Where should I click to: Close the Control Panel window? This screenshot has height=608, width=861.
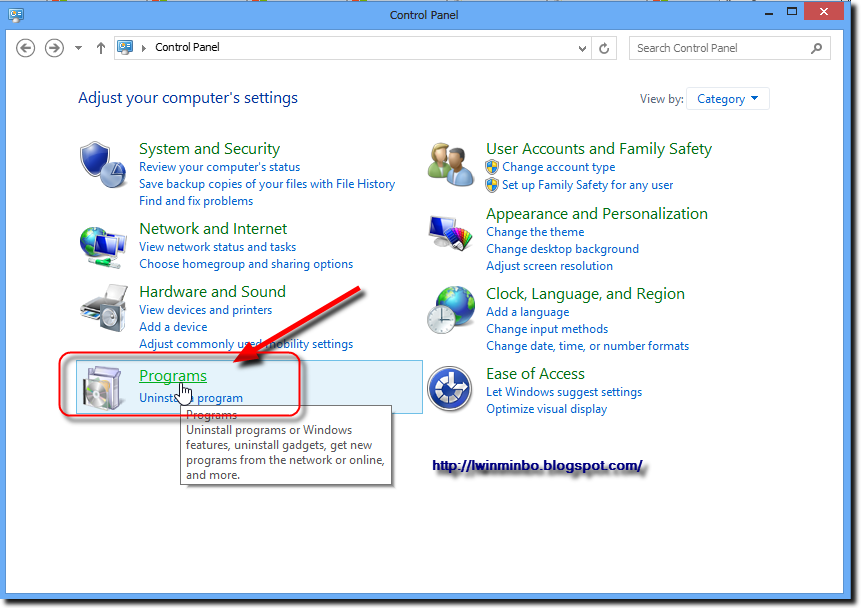(x=823, y=12)
